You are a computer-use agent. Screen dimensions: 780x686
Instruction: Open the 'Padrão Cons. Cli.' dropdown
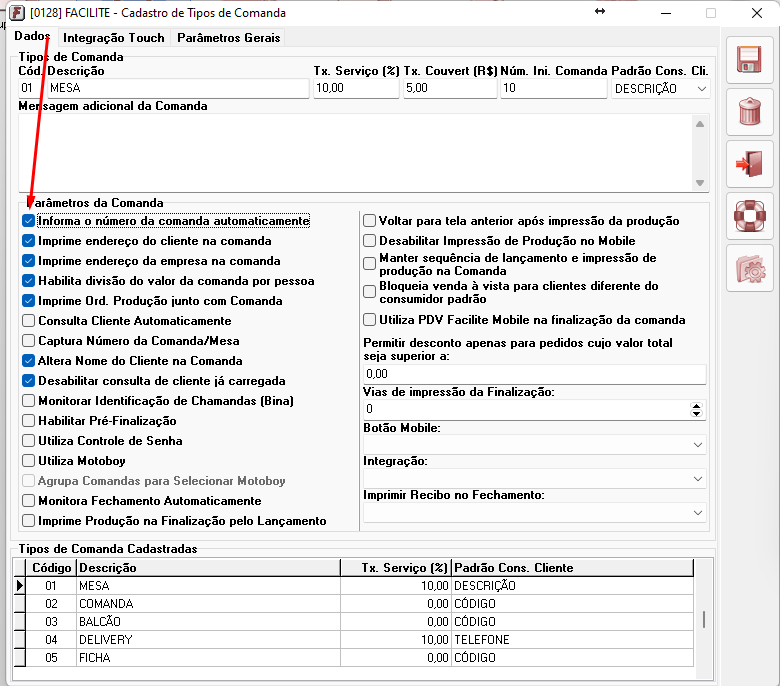701,89
